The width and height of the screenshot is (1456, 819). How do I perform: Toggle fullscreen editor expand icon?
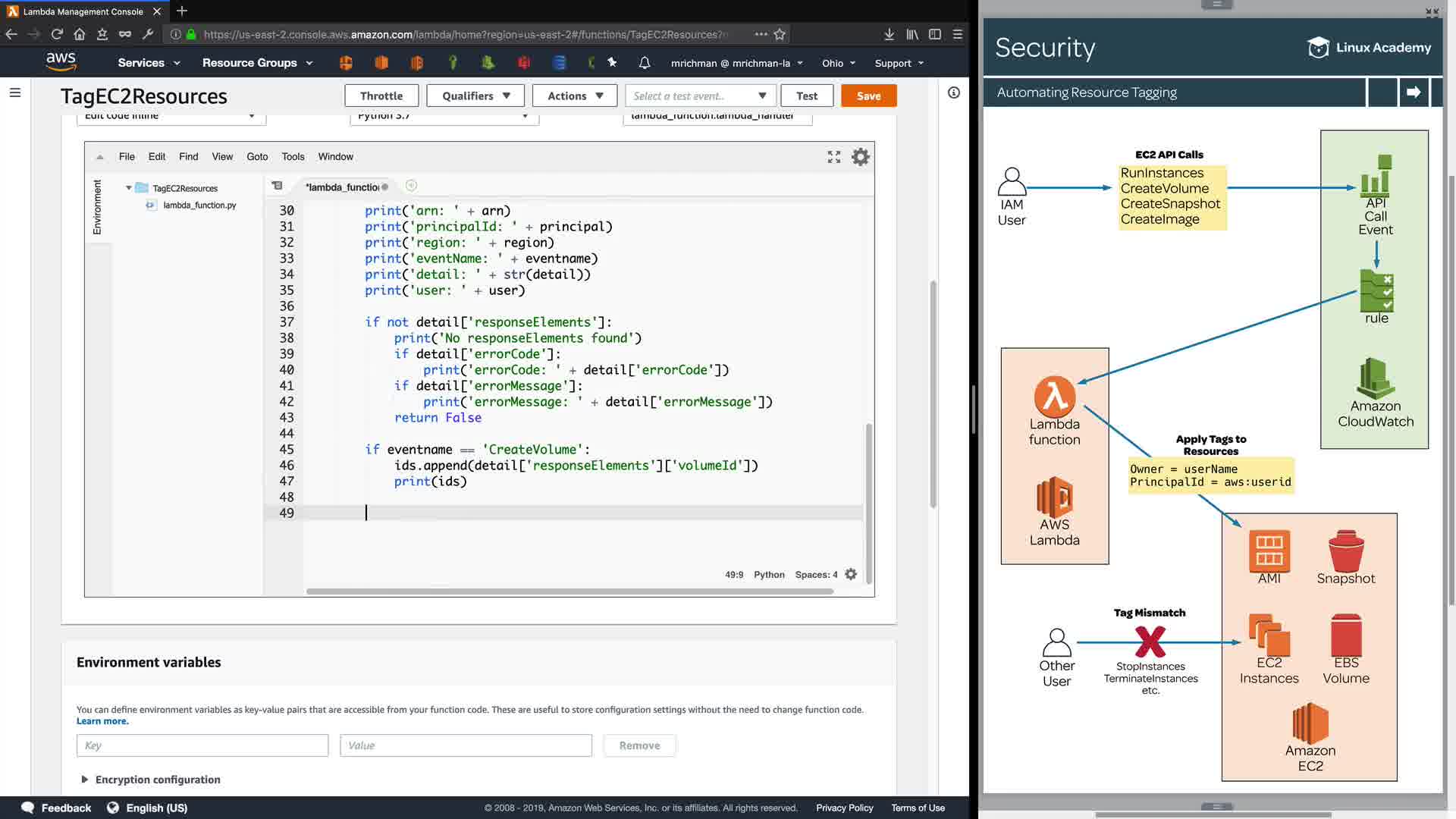pyautogui.click(x=834, y=157)
